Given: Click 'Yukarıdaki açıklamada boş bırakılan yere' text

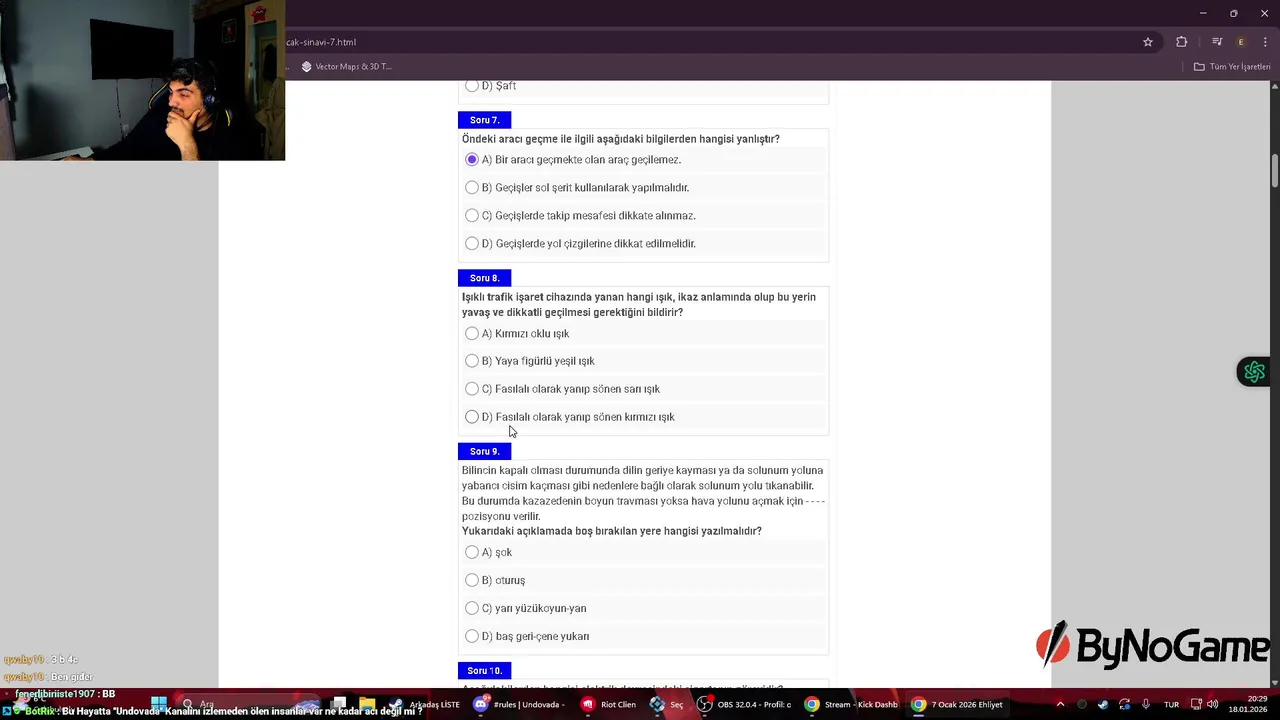Looking at the screenshot, I should tap(611, 531).
